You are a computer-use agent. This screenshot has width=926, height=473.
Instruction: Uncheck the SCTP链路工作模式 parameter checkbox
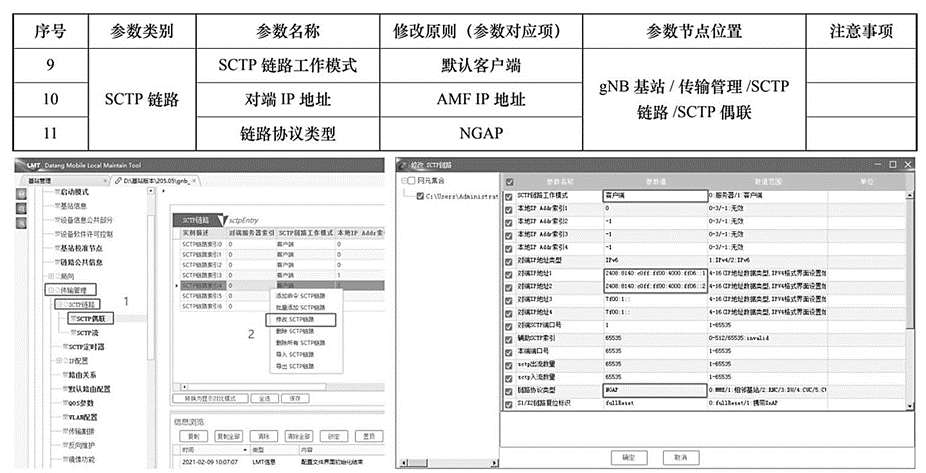[x=508, y=195]
